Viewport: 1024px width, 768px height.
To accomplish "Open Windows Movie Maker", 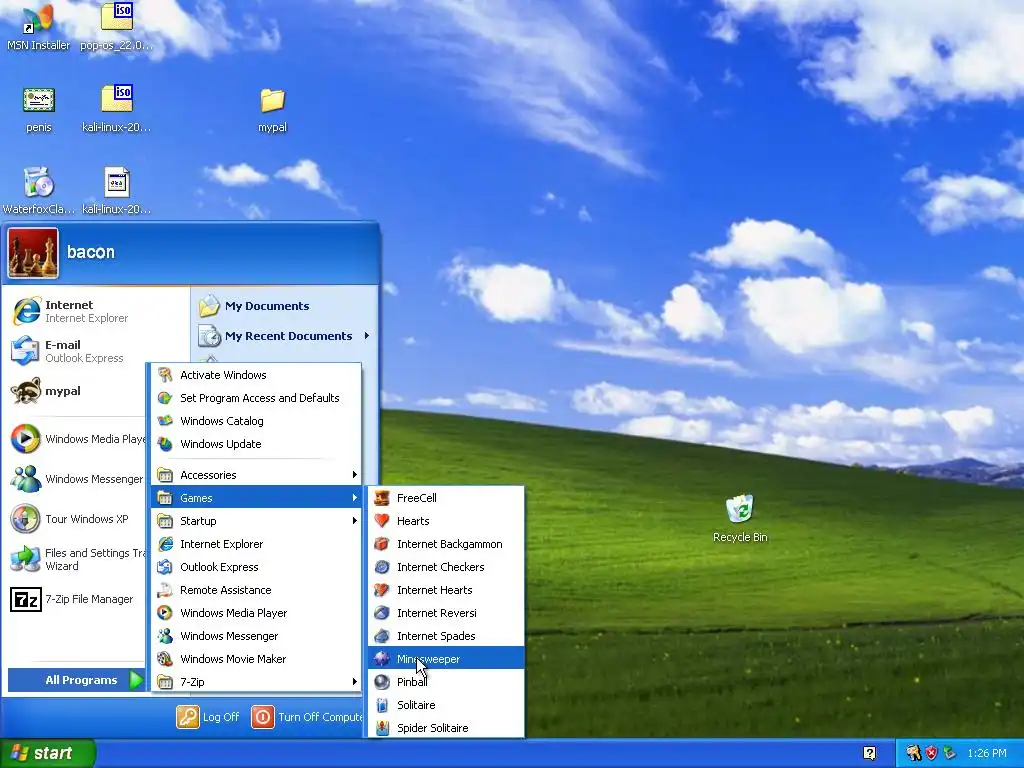I will click(256, 659).
